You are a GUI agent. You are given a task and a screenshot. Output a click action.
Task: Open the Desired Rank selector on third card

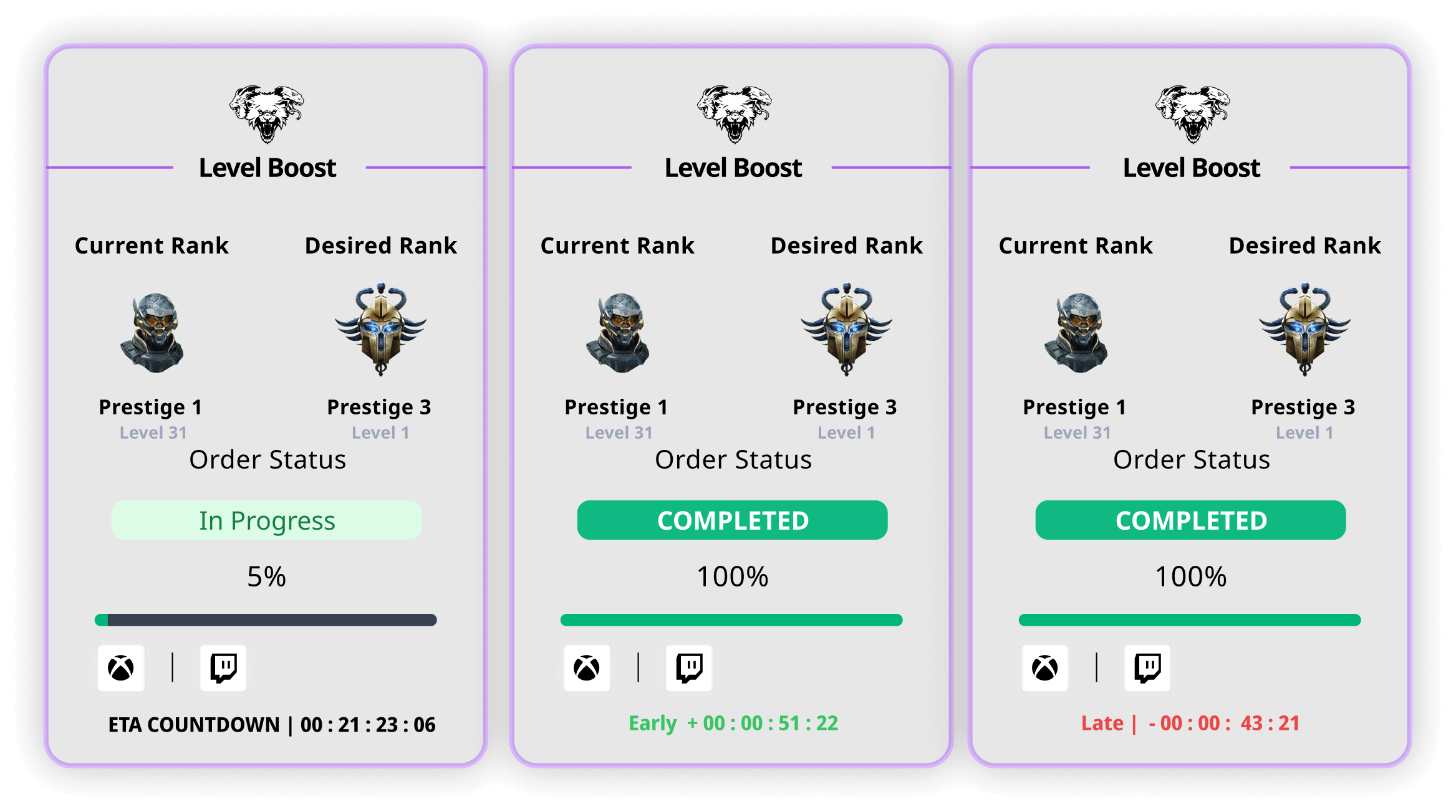[1304, 246]
